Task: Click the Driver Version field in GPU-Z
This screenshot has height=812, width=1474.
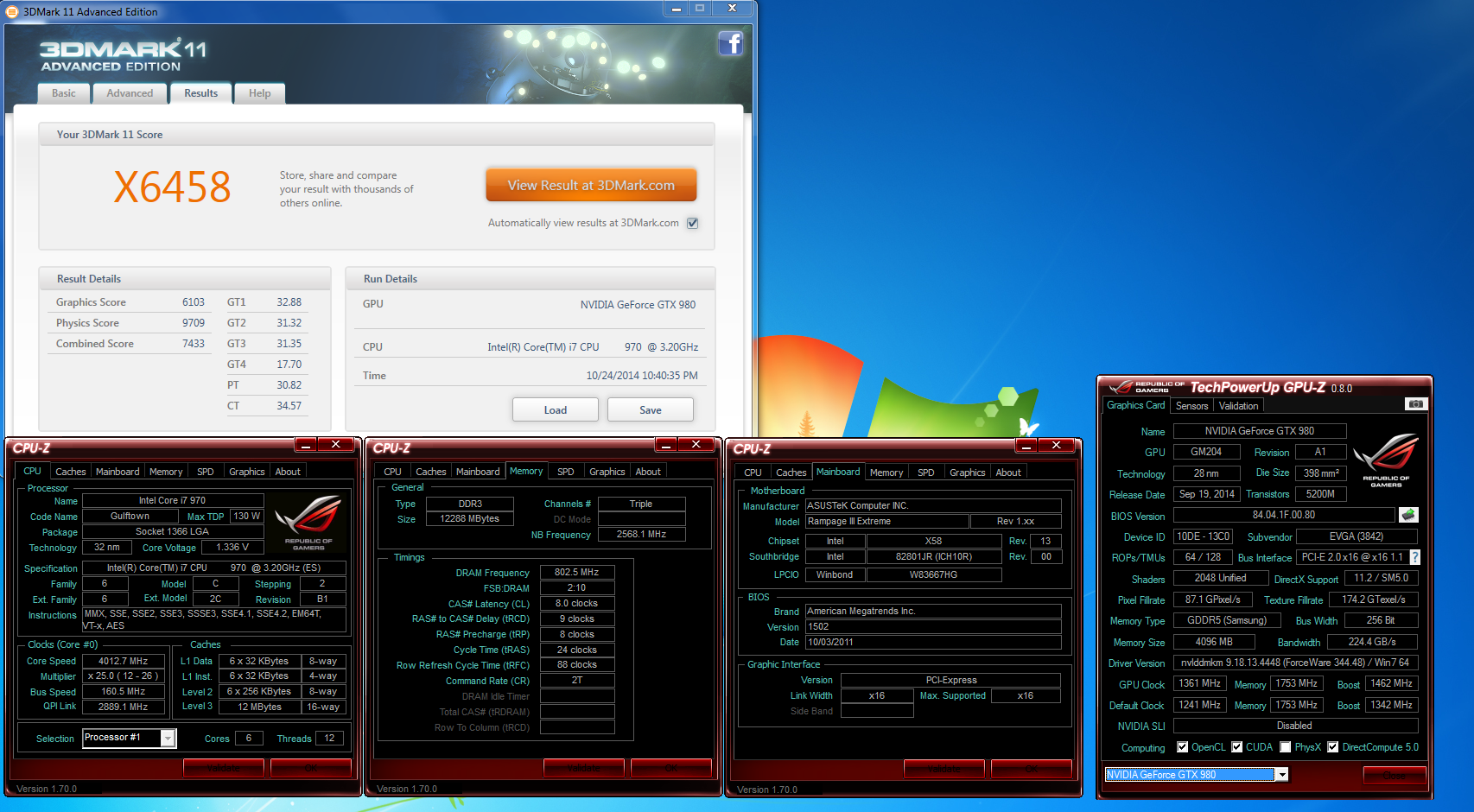Action: click(1295, 663)
